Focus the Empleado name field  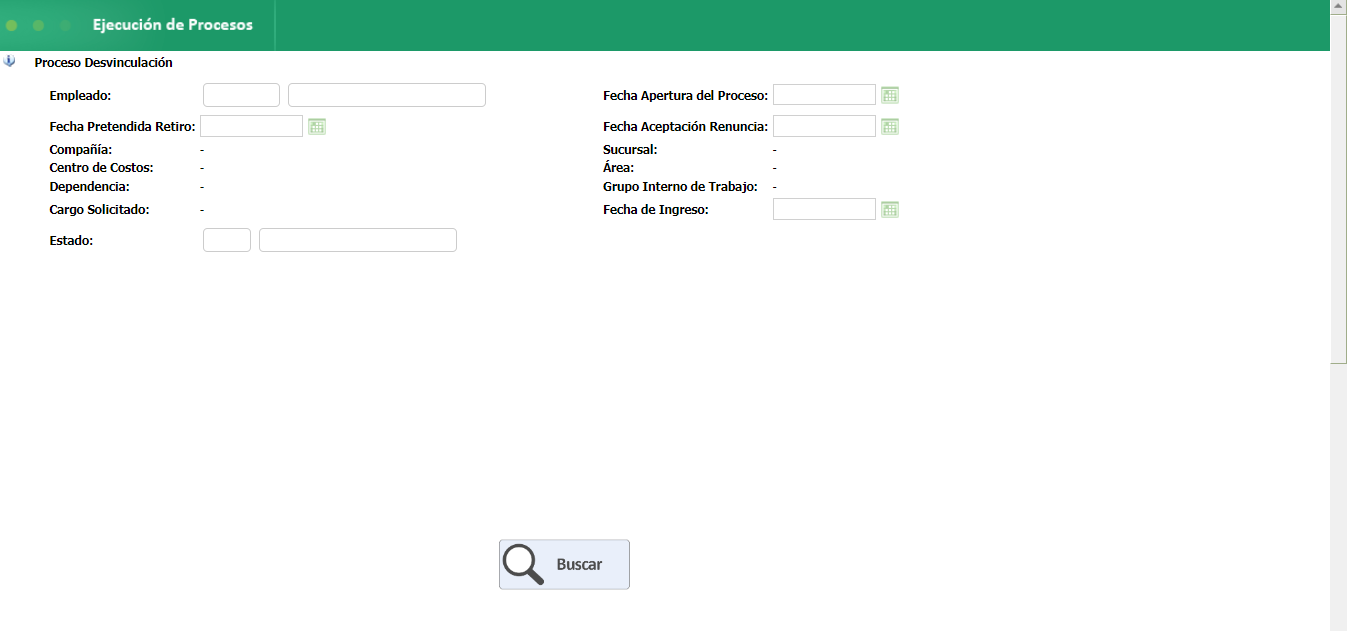(x=387, y=95)
